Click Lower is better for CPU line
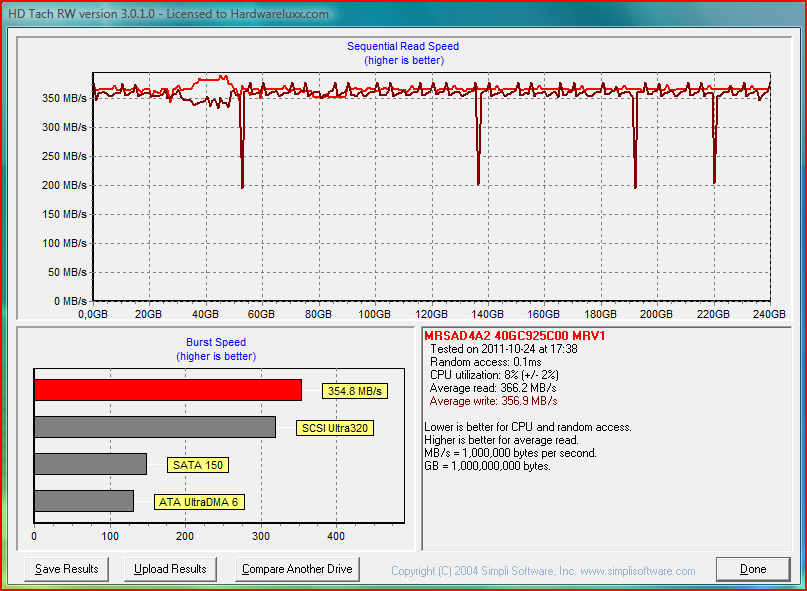The image size is (807, 591). (x=528, y=427)
